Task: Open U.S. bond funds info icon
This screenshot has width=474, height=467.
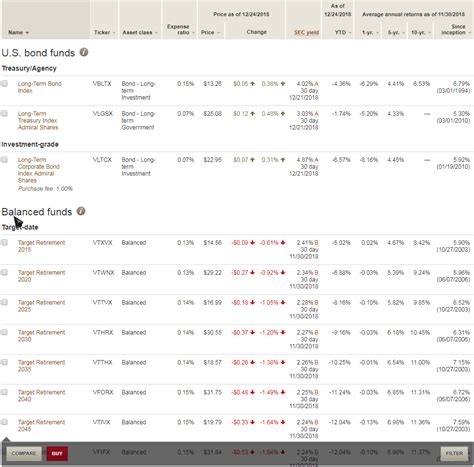Action: coord(84,52)
